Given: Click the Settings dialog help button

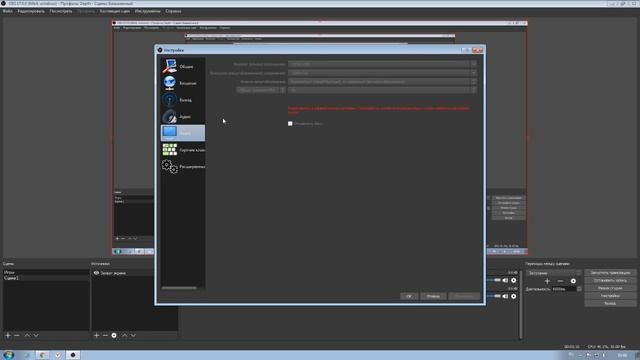Looking at the screenshot, I should (466, 50).
